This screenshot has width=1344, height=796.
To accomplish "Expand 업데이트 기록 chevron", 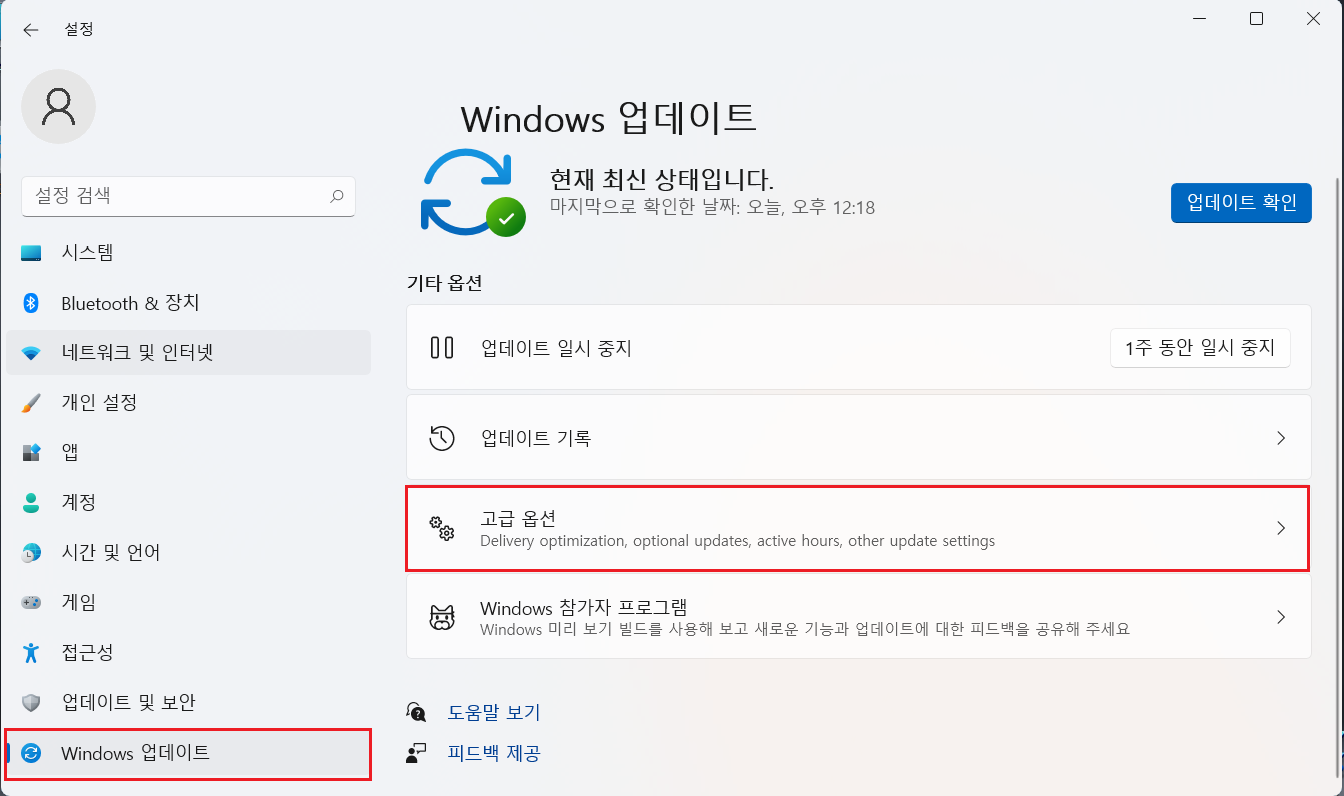I will pyautogui.click(x=1281, y=438).
